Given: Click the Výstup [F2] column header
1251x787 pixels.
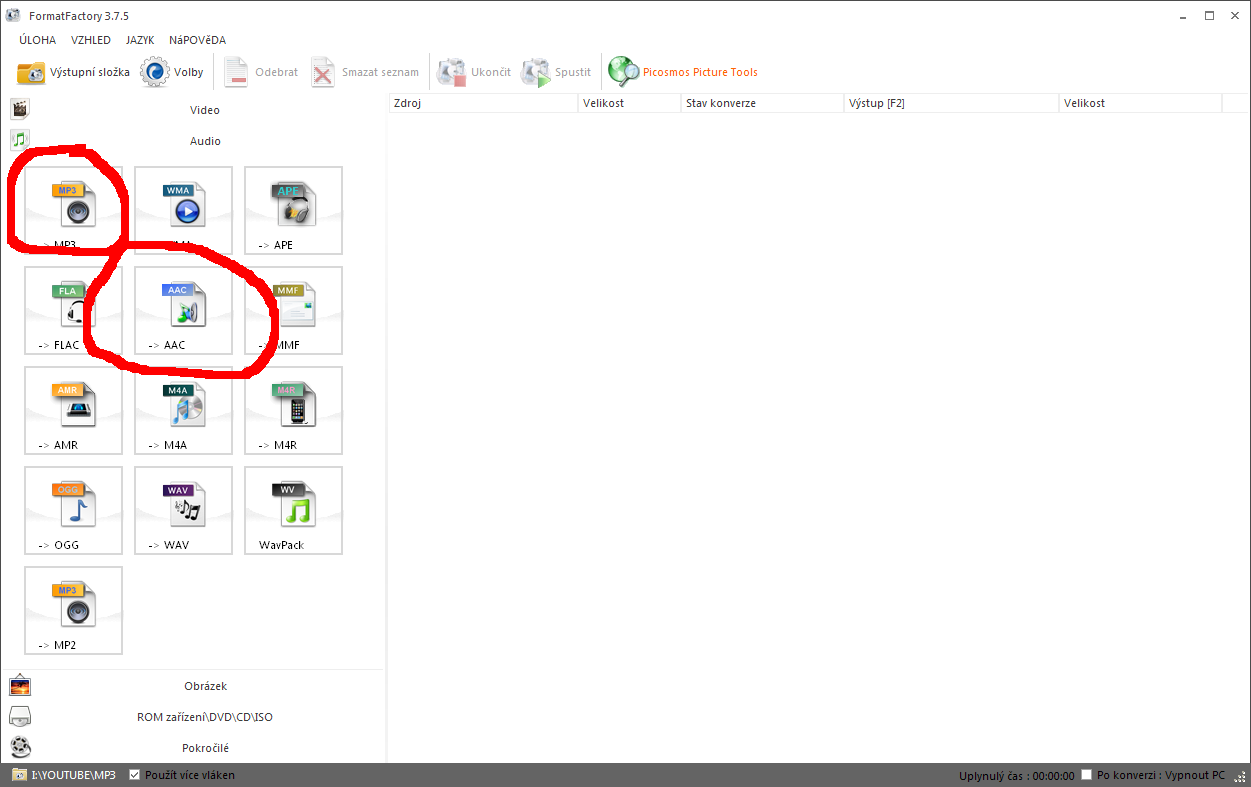Looking at the screenshot, I should pyautogui.click(x=951, y=103).
